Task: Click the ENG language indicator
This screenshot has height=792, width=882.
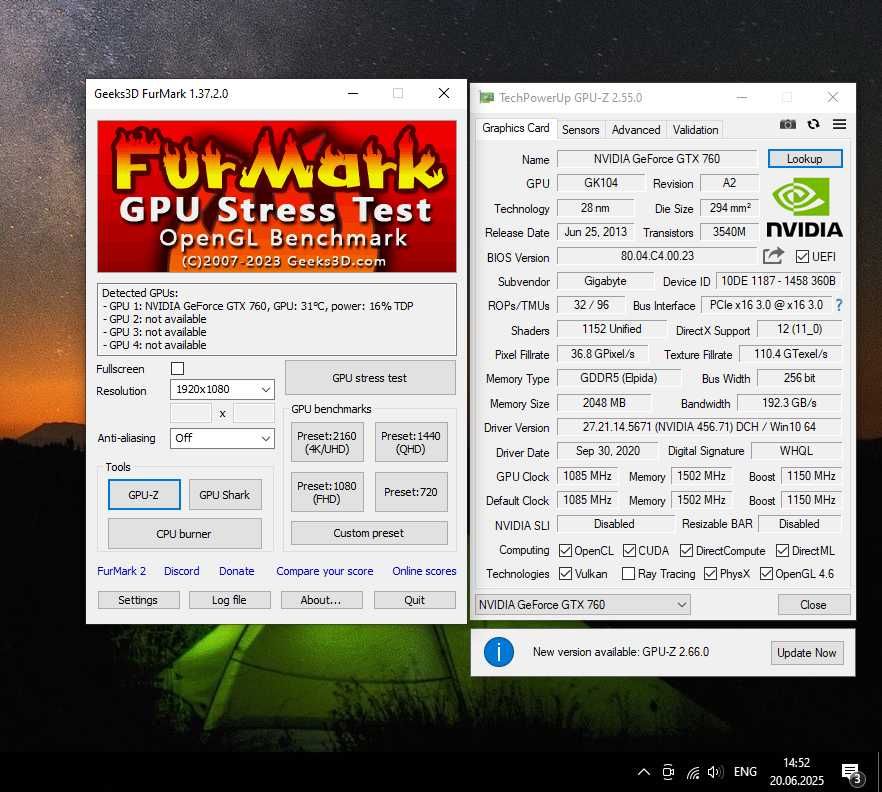Action: (745, 772)
